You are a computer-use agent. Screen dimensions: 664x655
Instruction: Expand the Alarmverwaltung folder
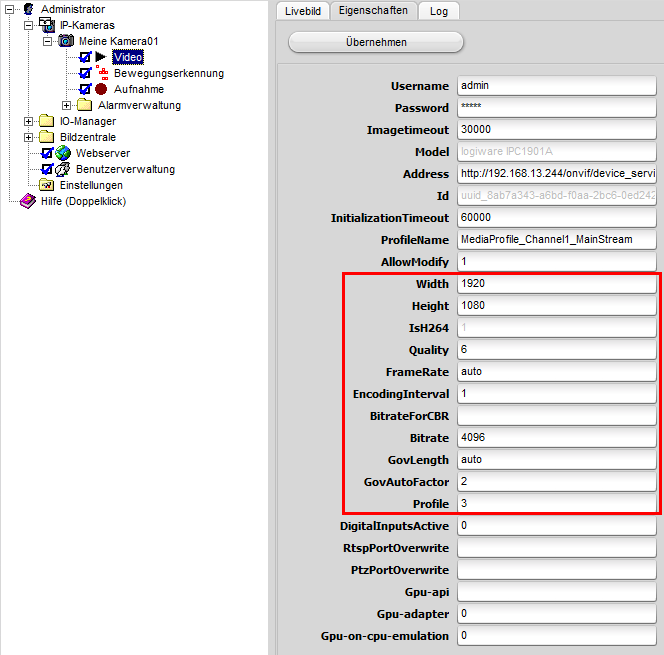pyautogui.click(x=67, y=105)
